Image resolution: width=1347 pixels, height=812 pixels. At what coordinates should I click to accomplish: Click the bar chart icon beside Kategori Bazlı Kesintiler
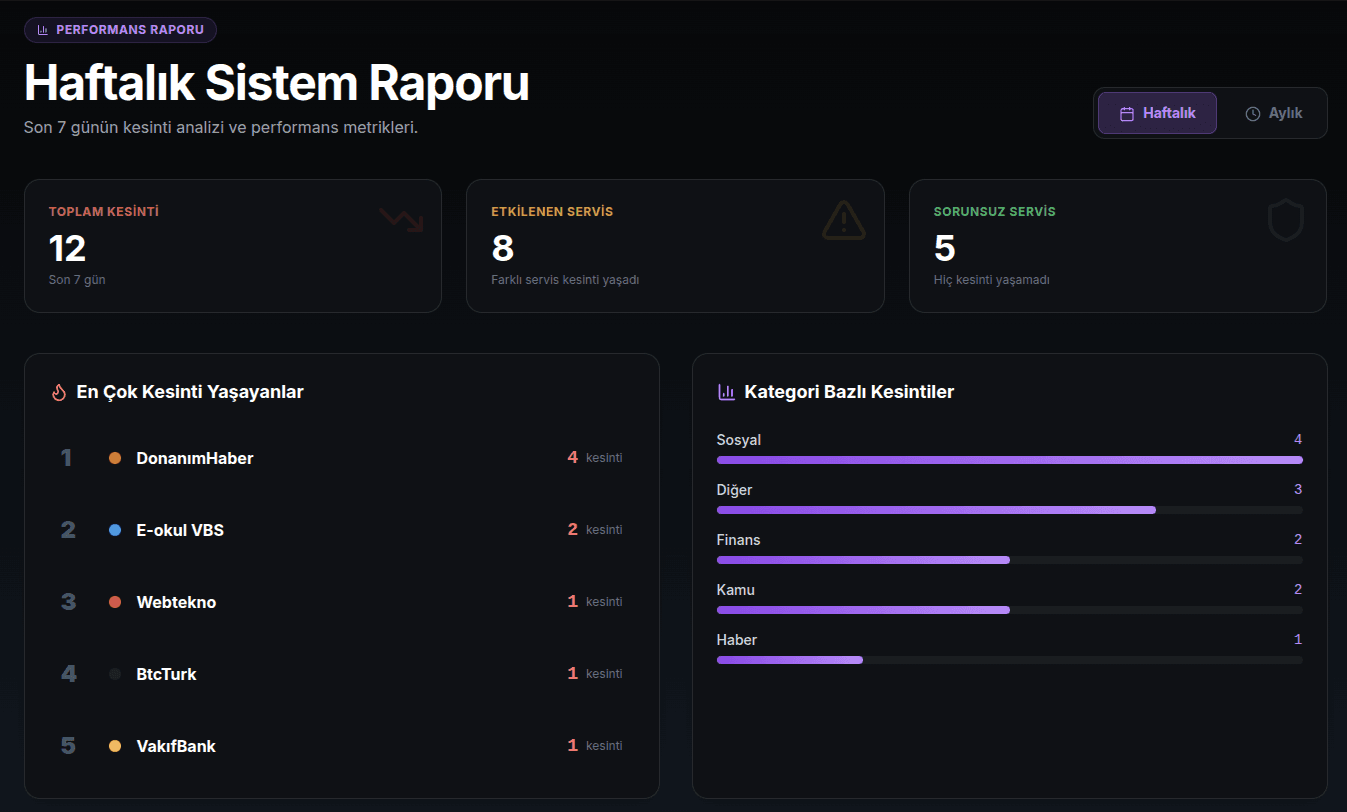(726, 392)
